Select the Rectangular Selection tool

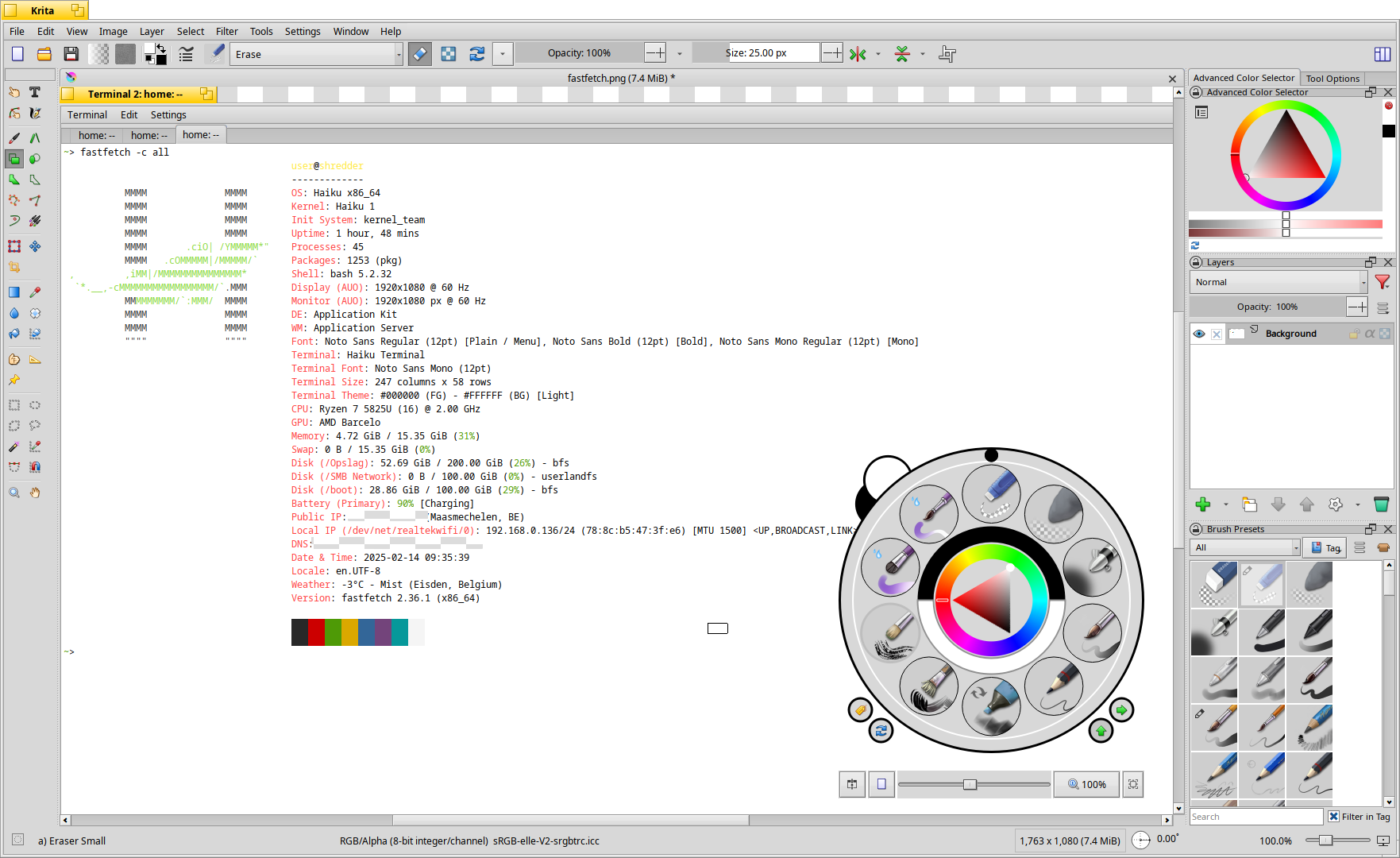click(x=14, y=405)
